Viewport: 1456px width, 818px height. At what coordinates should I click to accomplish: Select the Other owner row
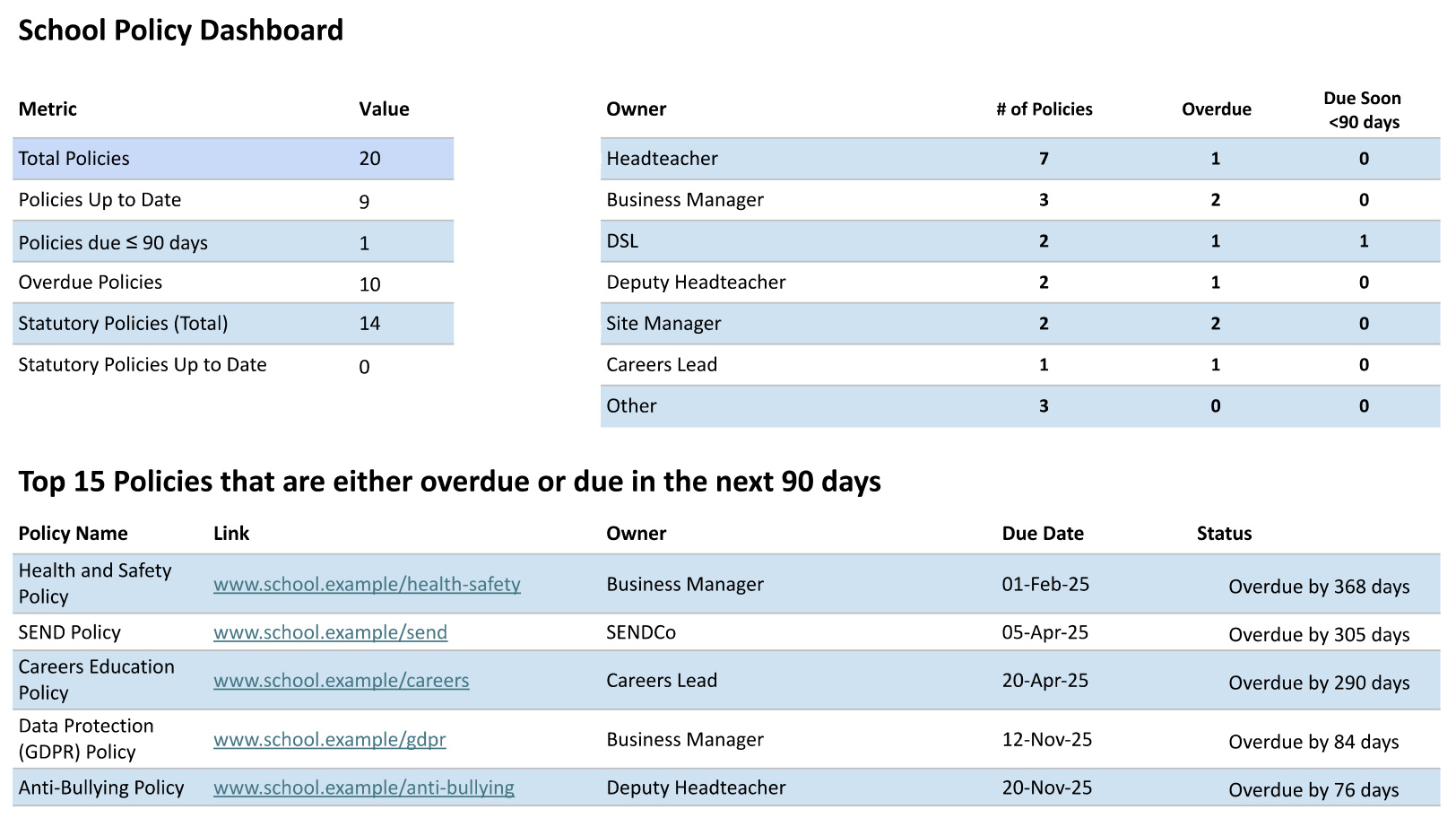(1020, 406)
